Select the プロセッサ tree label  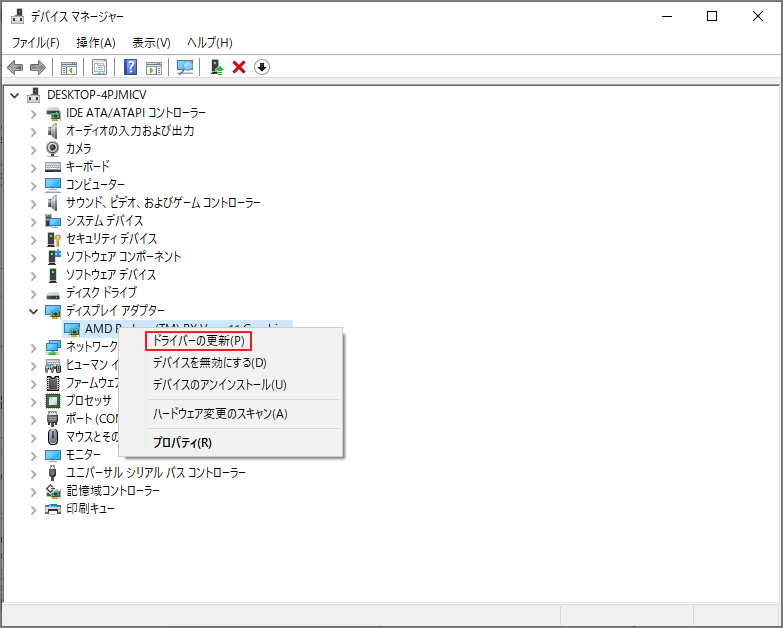89,401
